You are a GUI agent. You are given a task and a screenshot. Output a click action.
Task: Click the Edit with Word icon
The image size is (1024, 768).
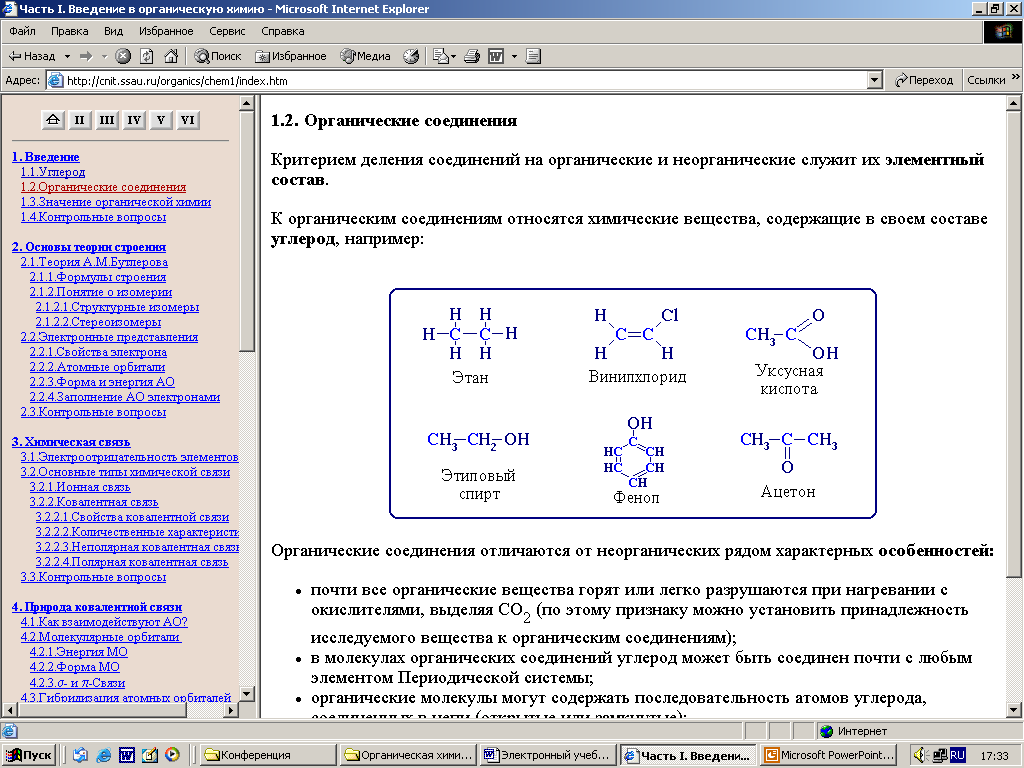(x=496, y=56)
